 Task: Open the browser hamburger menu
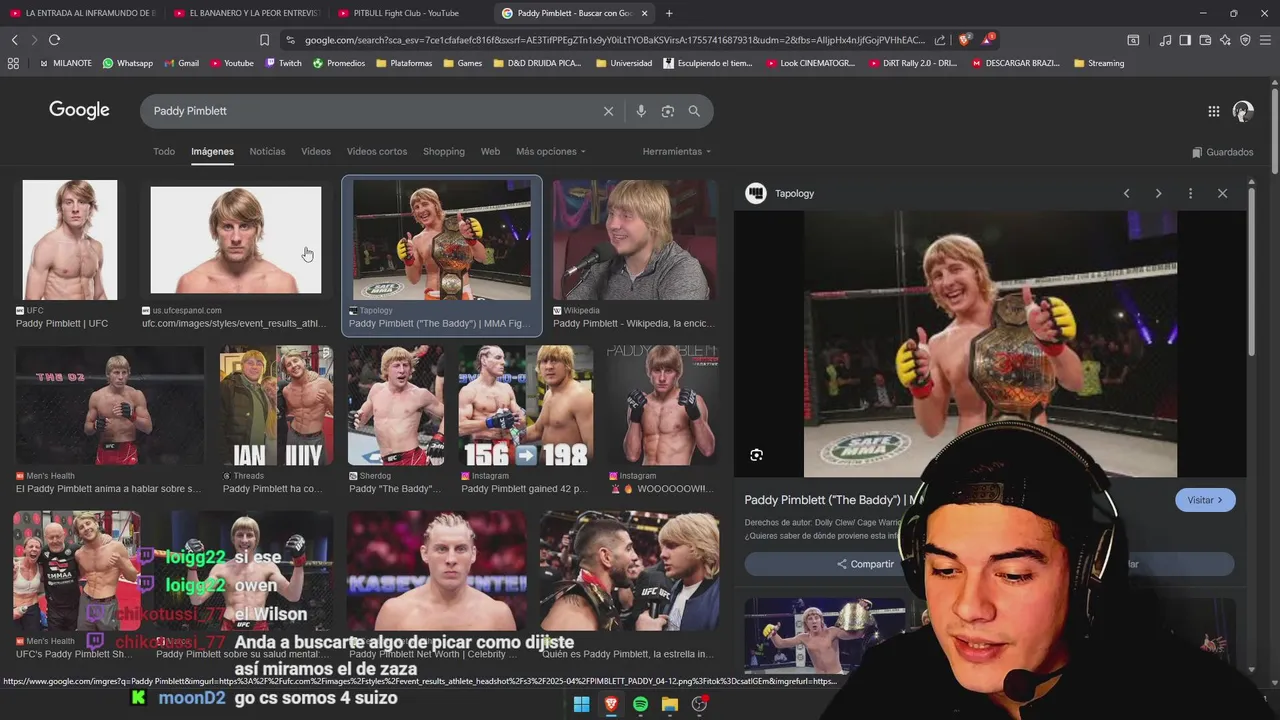pyautogui.click(x=1265, y=40)
